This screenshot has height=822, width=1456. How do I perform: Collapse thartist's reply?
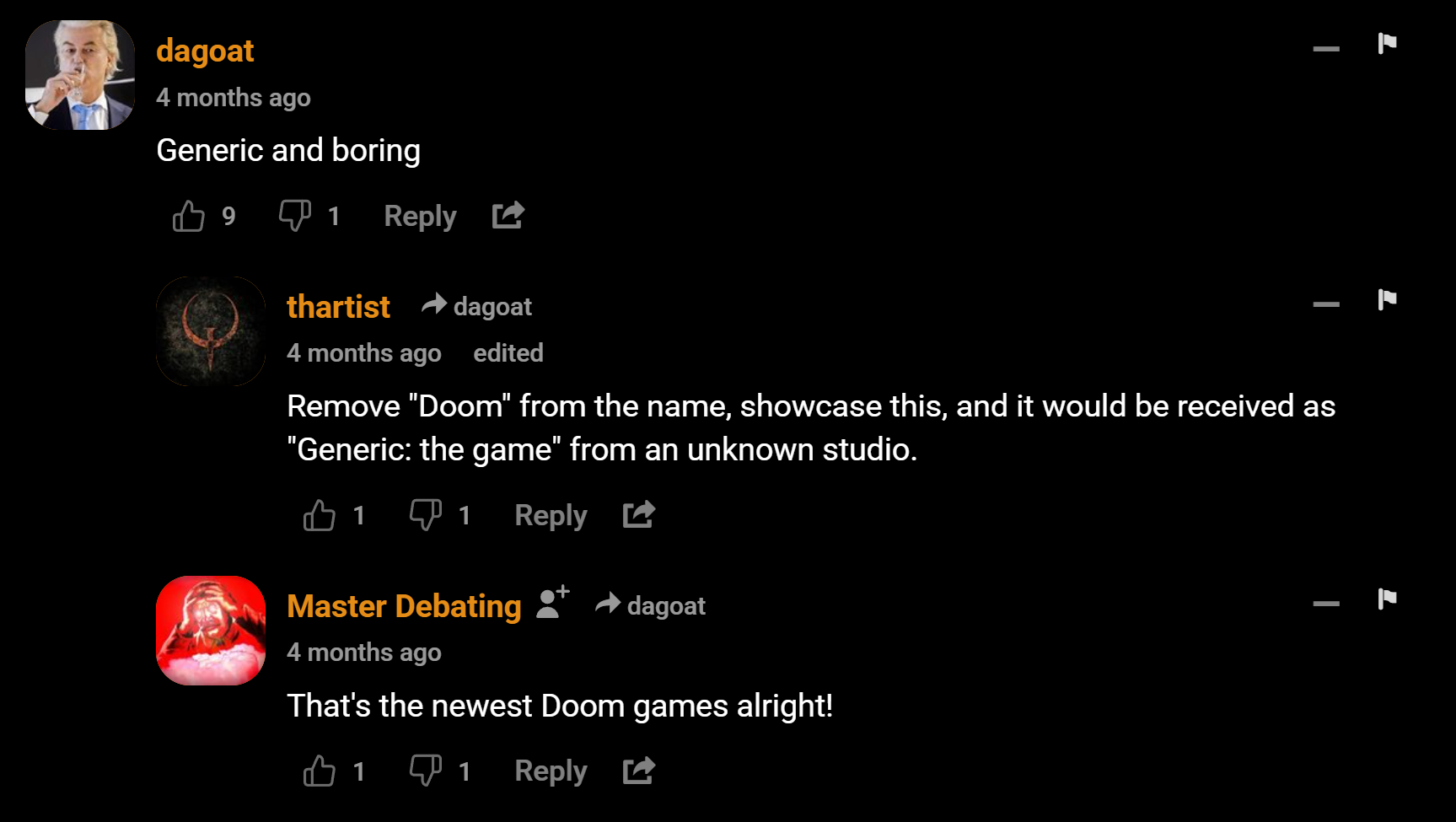pyautogui.click(x=1326, y=304)
